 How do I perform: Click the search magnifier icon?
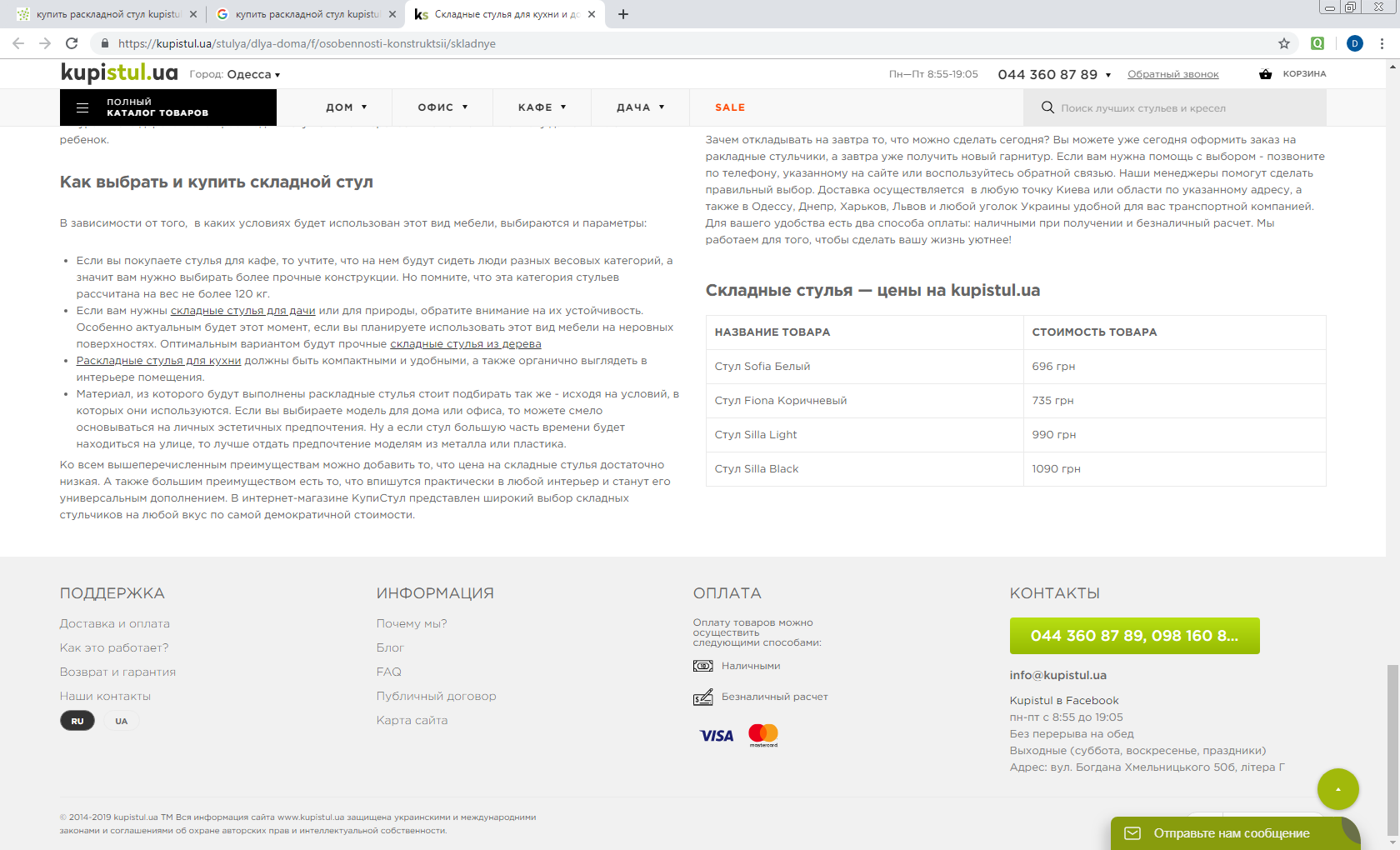click(1047, 107)
